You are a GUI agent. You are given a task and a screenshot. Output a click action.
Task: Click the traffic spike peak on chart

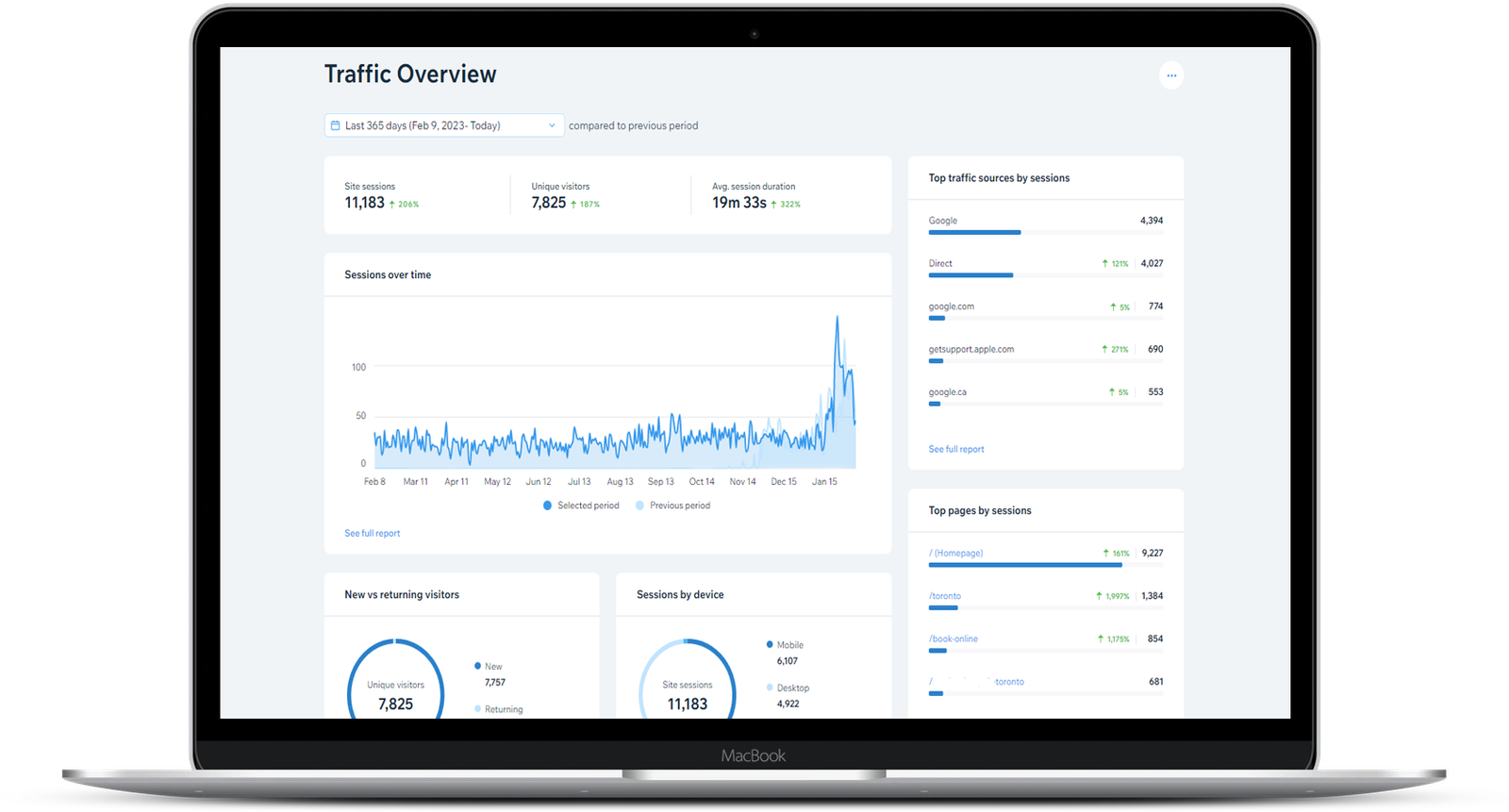point(837,319)
